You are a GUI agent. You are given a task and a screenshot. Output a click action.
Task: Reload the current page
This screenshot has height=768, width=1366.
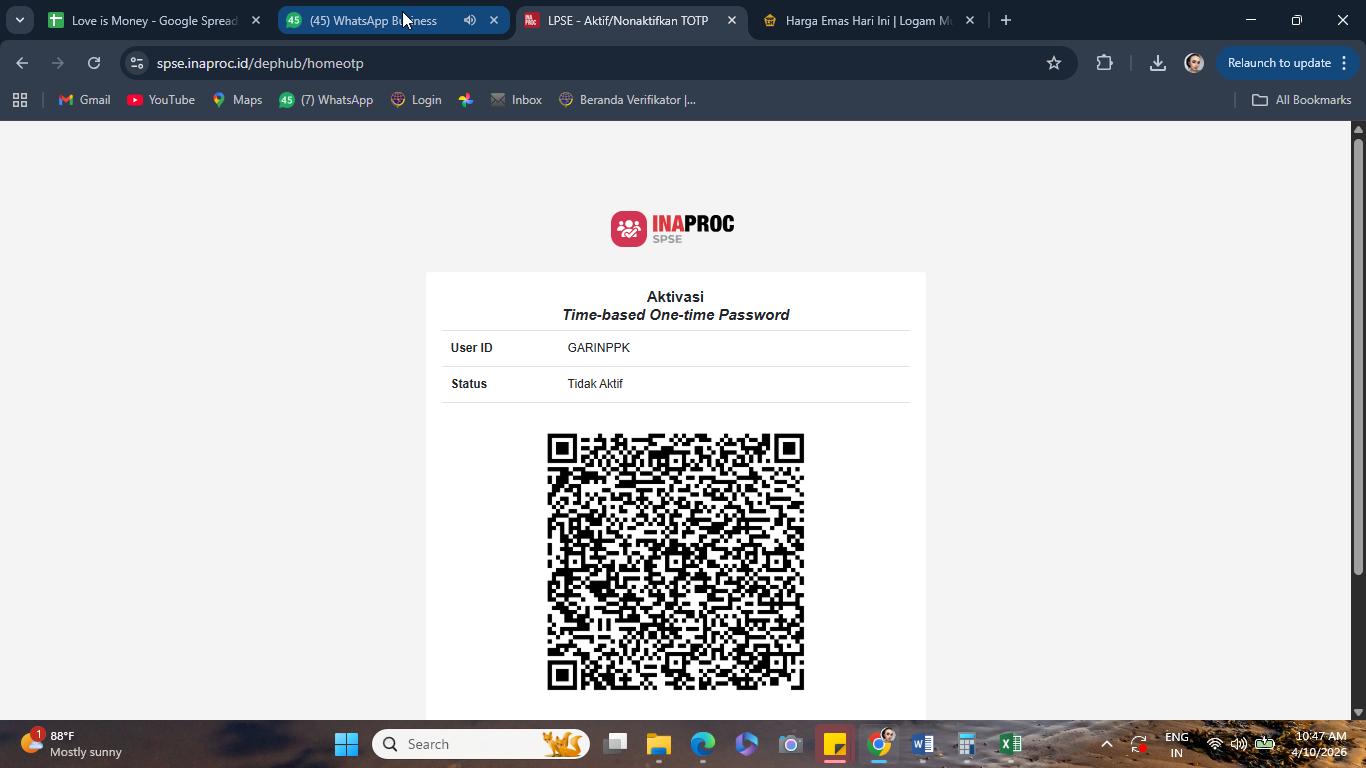click(x=94, y=63)
